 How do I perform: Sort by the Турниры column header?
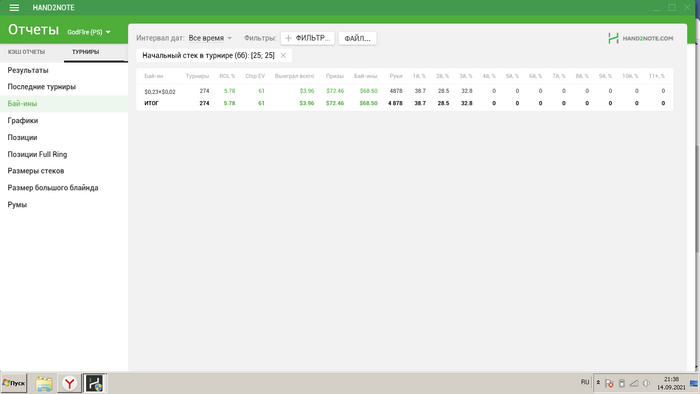pyautogui.click(x=197, y=76)
